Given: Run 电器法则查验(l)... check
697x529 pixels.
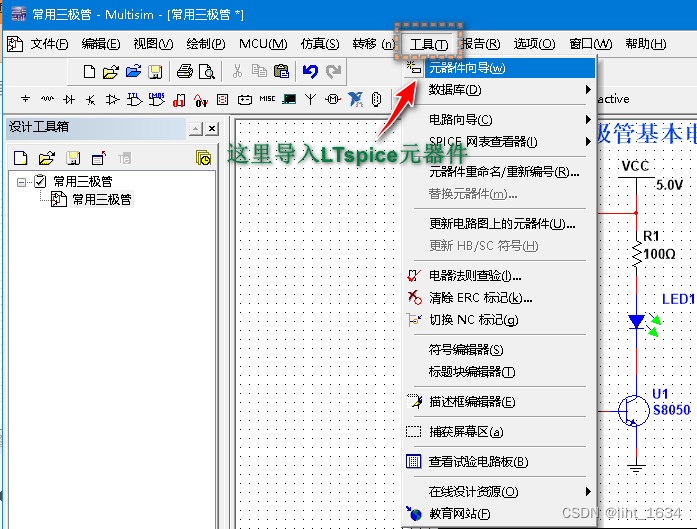Looking at the screenshot, I should 500,276.
